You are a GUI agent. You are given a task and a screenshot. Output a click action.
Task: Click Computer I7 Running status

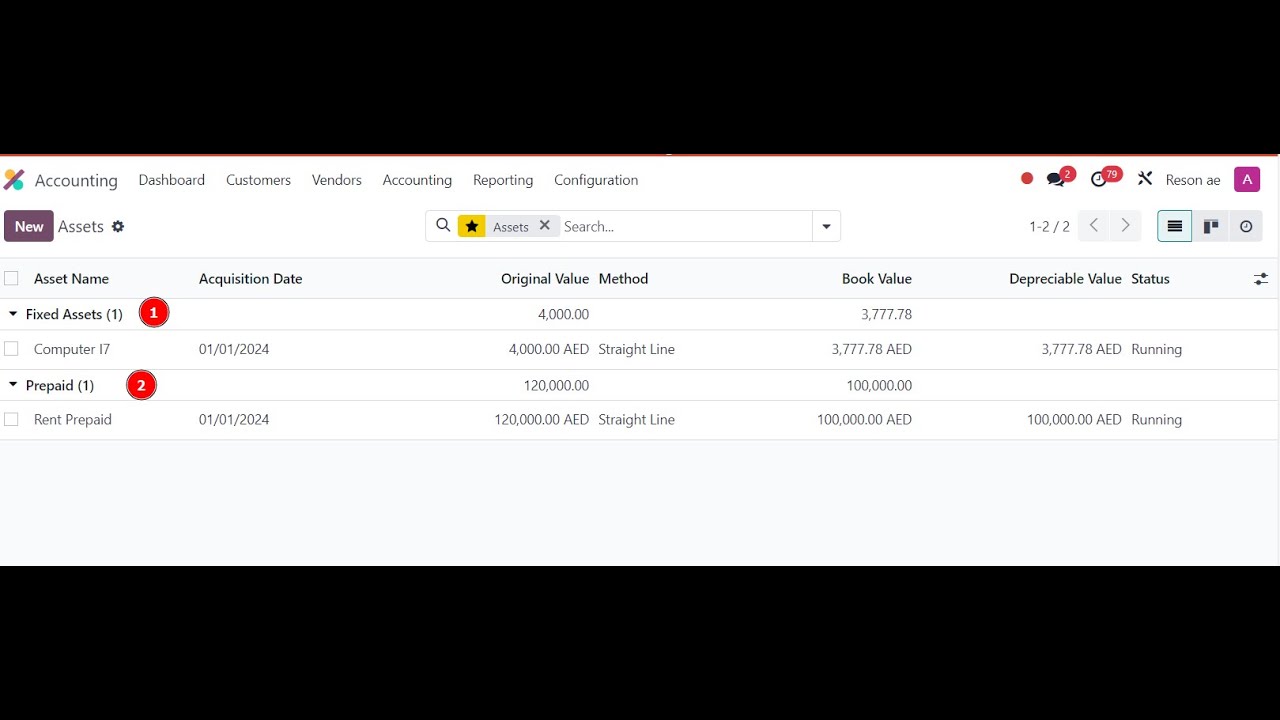[x=1156, y=349]
